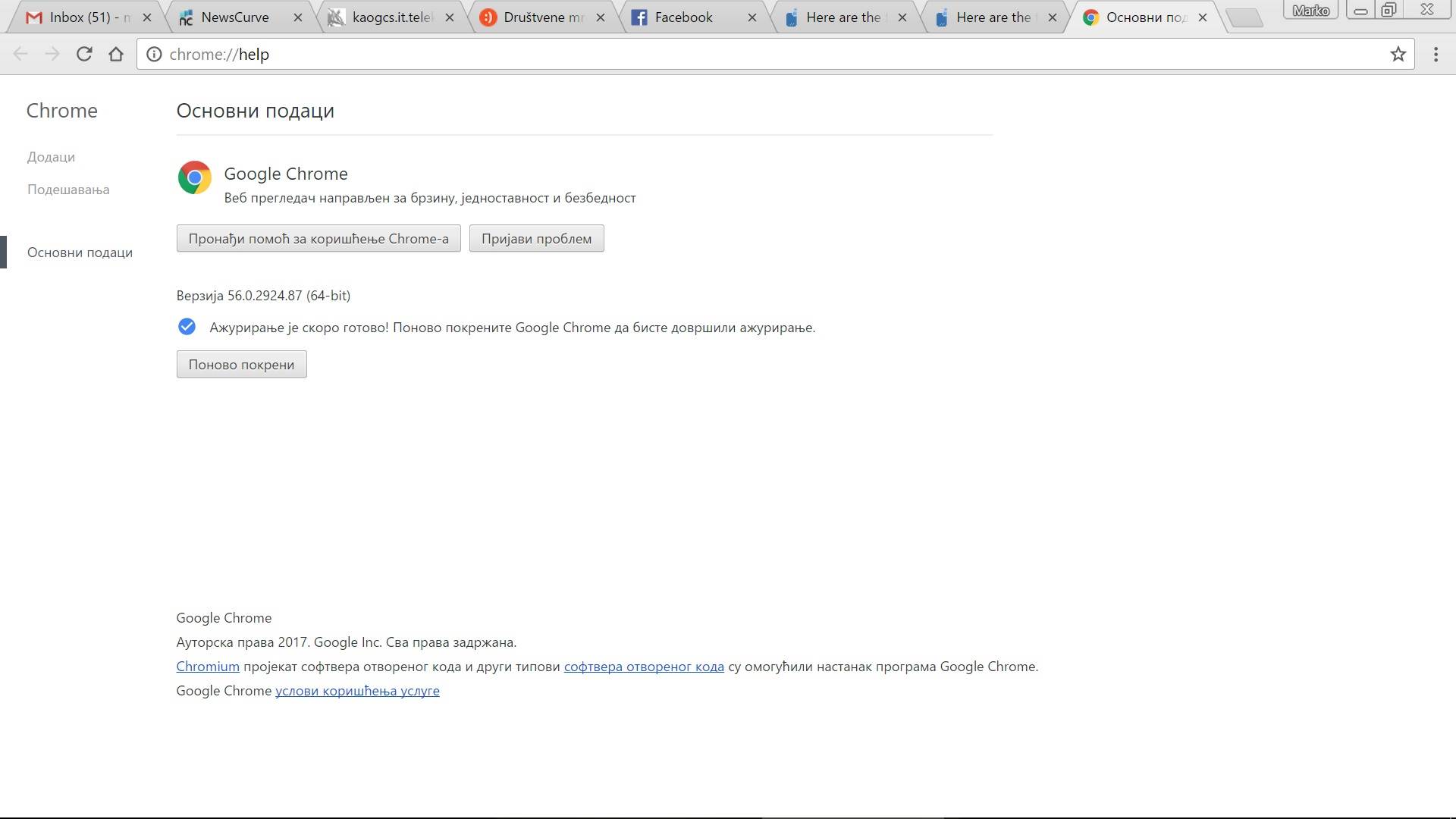Viewport: 1456px width, 819px height.
Task: Click the home icon in toolbar
Action: pyautogui.click(x=116, y=54)
